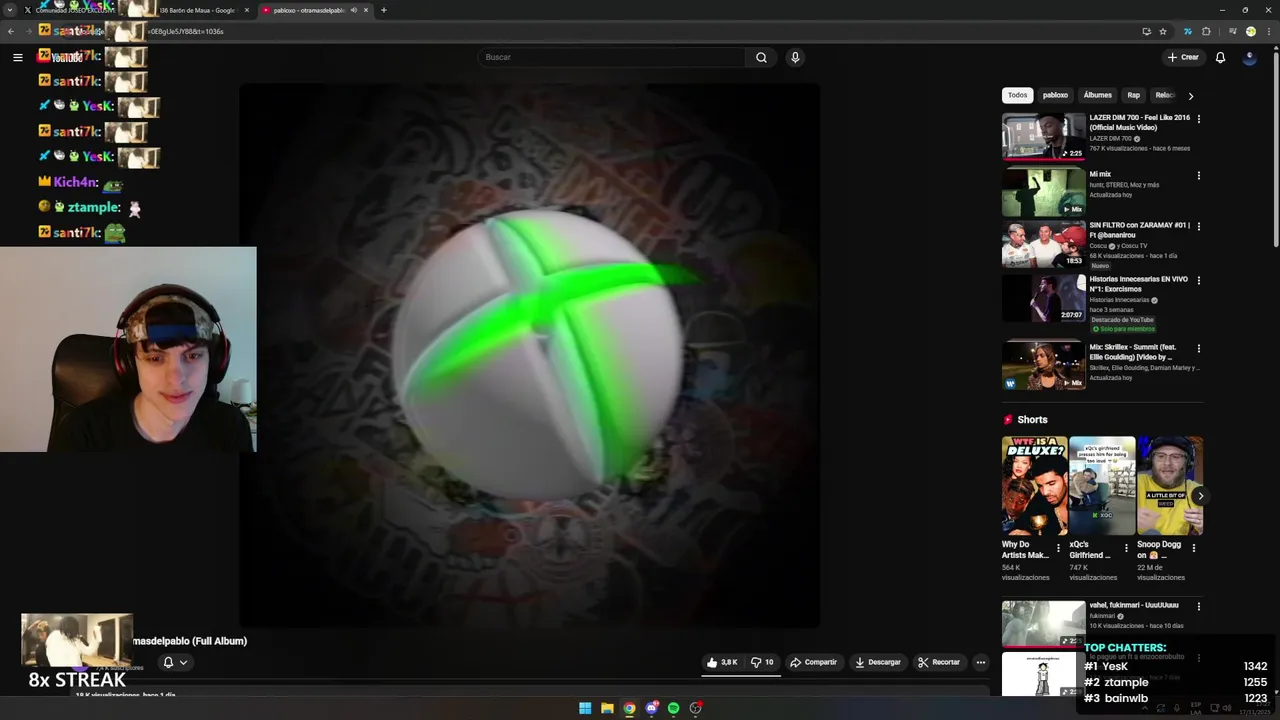Open Why Do Artists Make short thumbnail
The image size is (1280, 720).
coord(1034,485)
